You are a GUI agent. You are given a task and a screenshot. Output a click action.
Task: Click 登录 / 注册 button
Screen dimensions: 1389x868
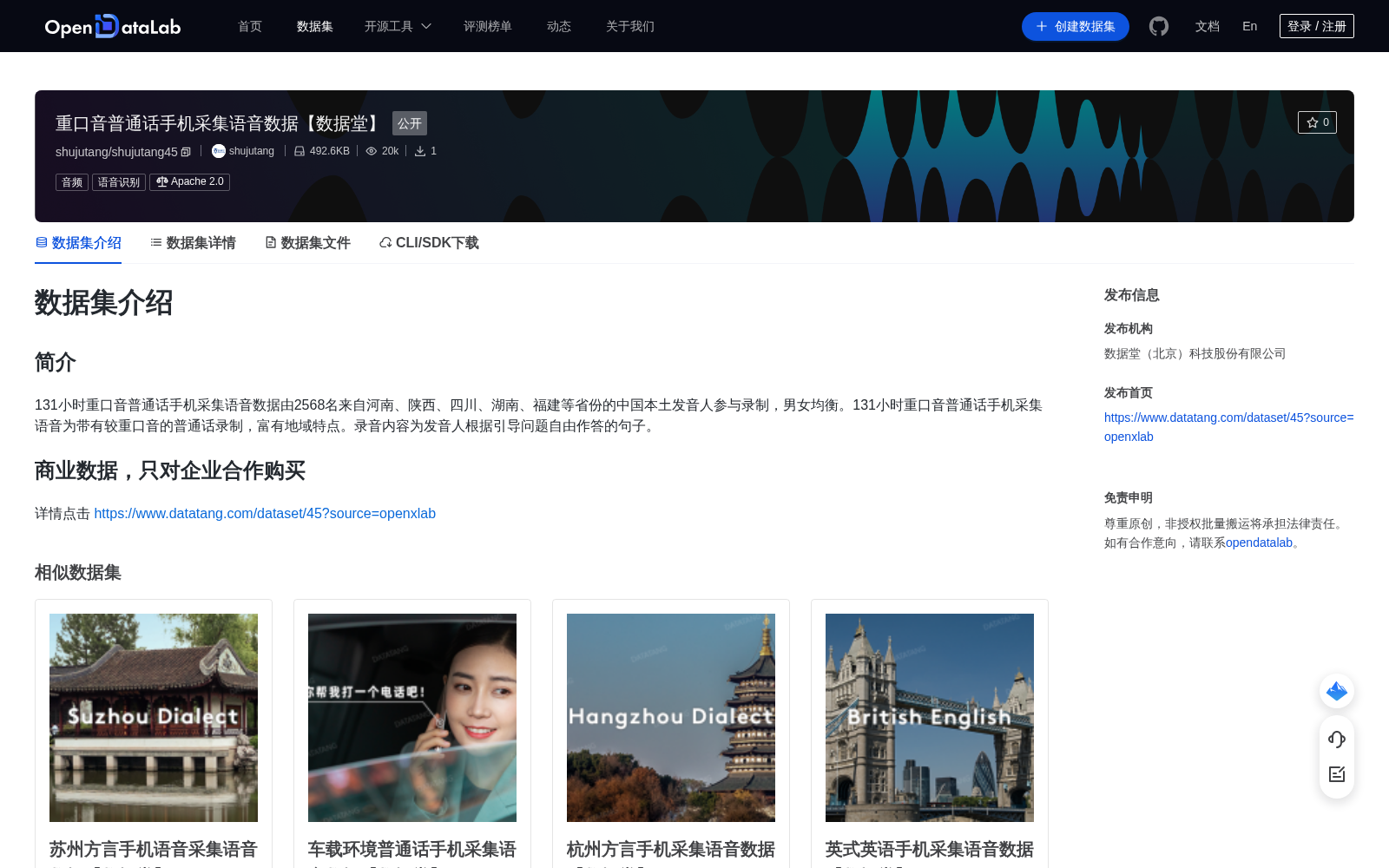click(x=1317, y=26)
